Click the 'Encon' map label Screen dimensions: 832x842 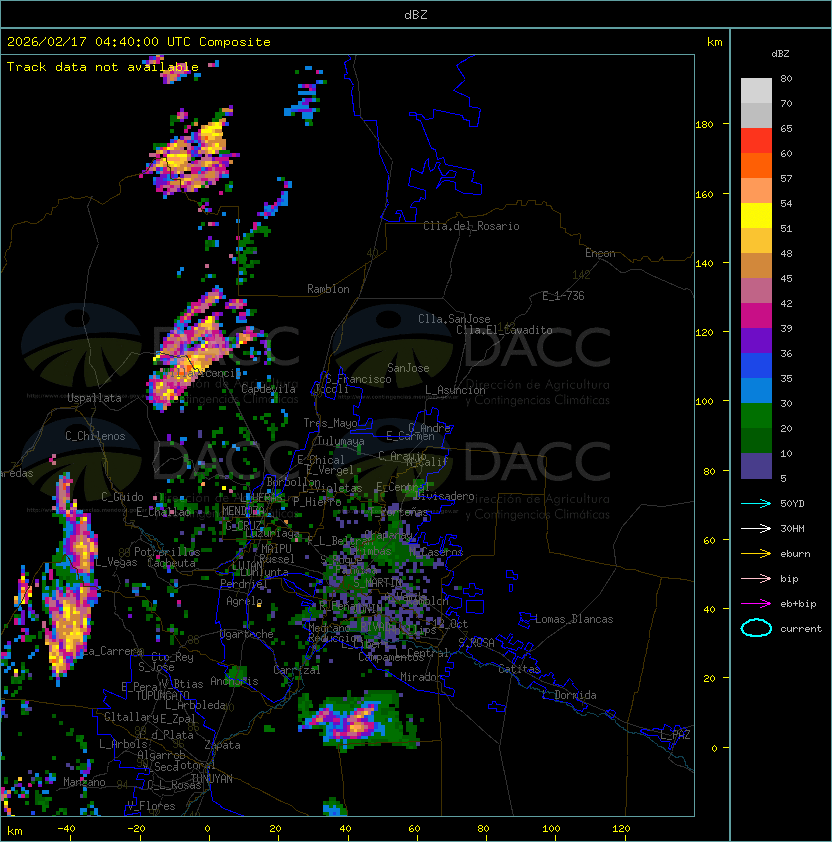click(600, 253)
